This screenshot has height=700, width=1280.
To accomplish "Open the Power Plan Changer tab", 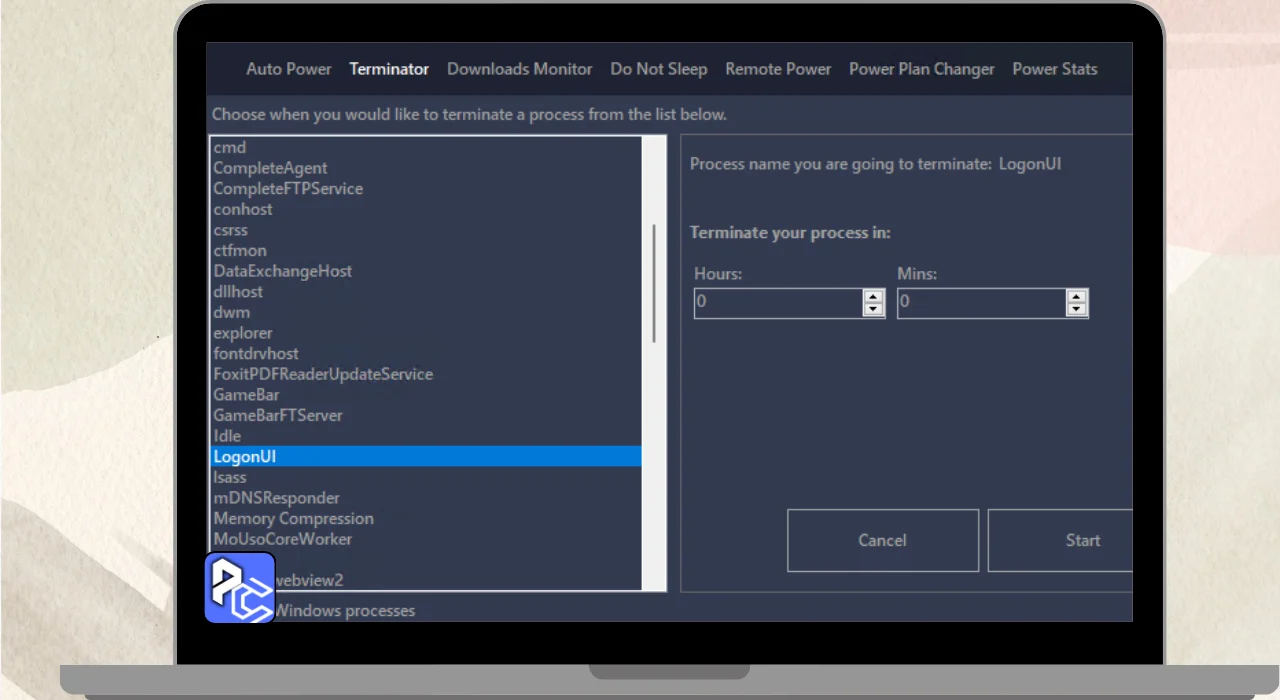I will click(x=922, y=69).
